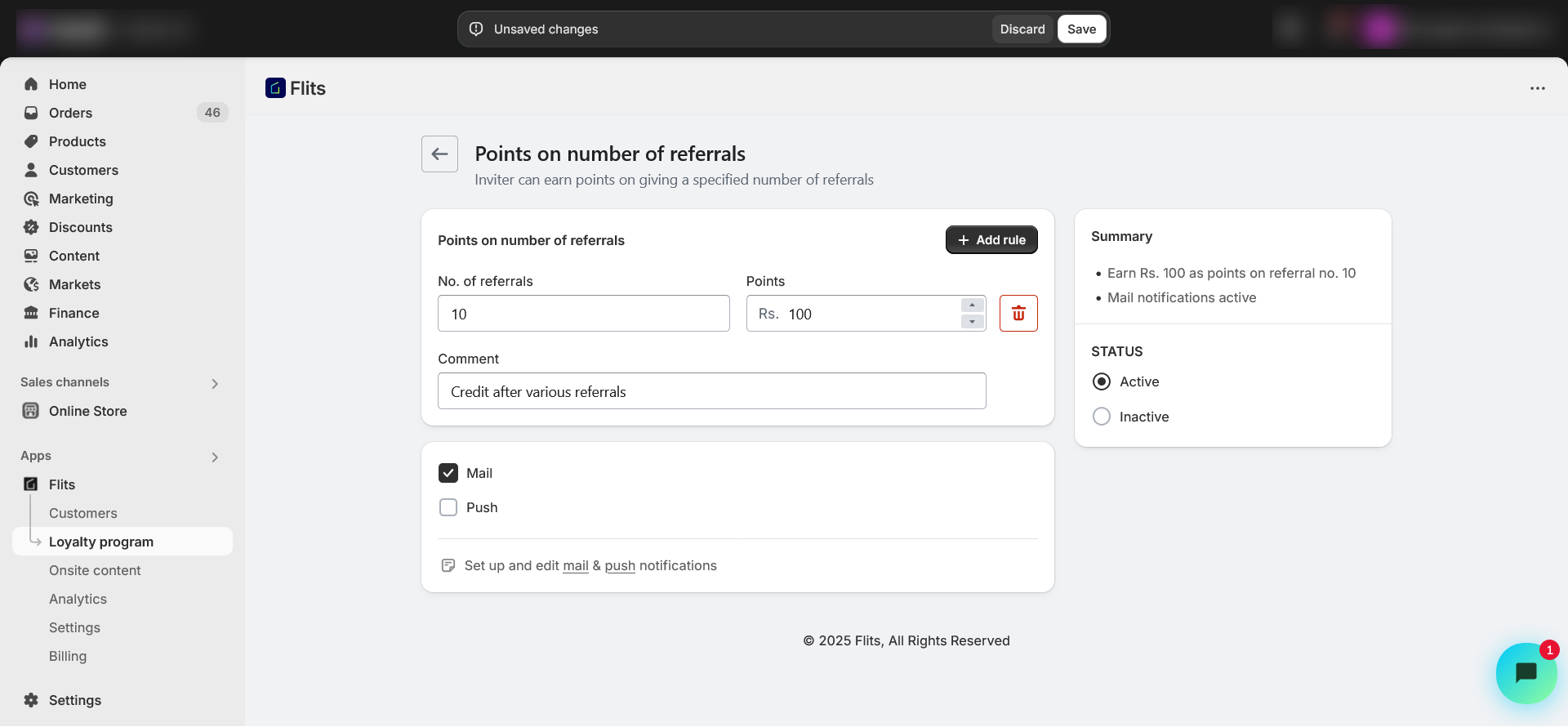Click the Home icon in sidebar
Screen dimensions: 1568x727
coord(31,84)
